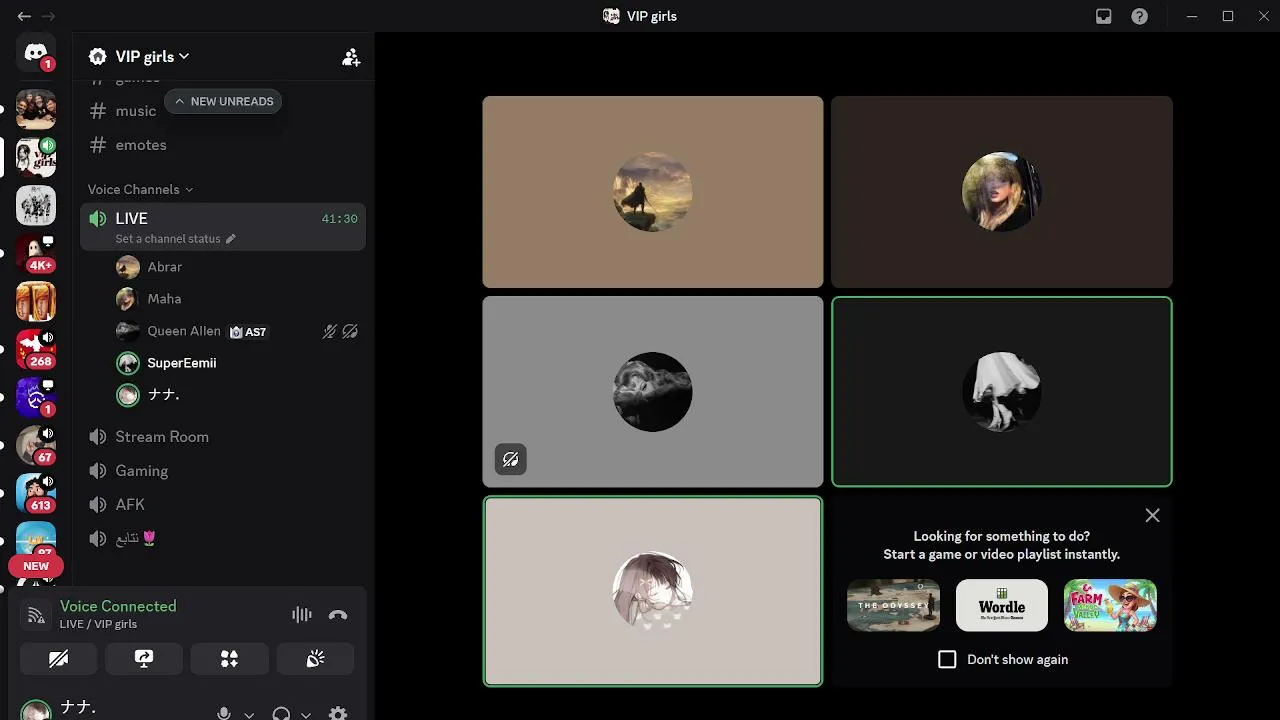Click Set a channel status text
The image size is (1280, 720).
pyautogui.click(x=168, y=239)
